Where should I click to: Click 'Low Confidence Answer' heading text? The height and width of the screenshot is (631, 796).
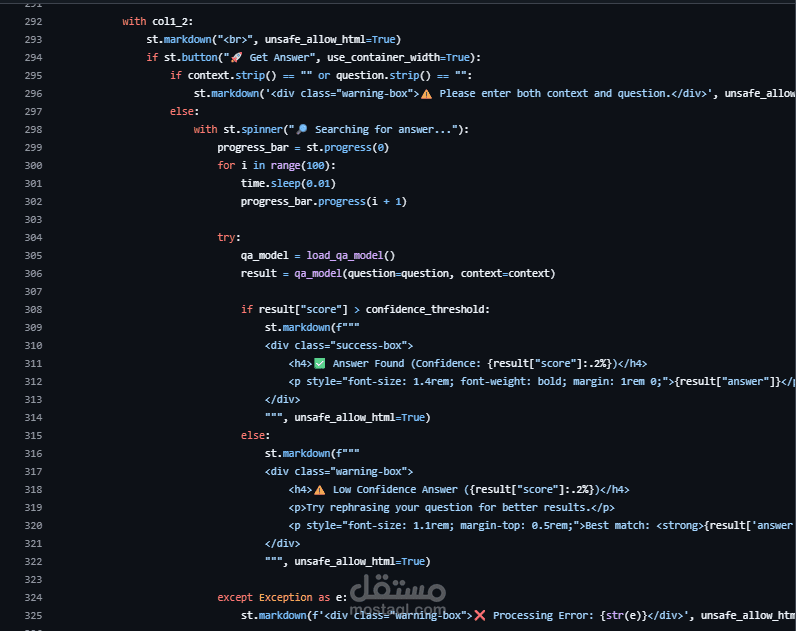[x=395, y=490]
